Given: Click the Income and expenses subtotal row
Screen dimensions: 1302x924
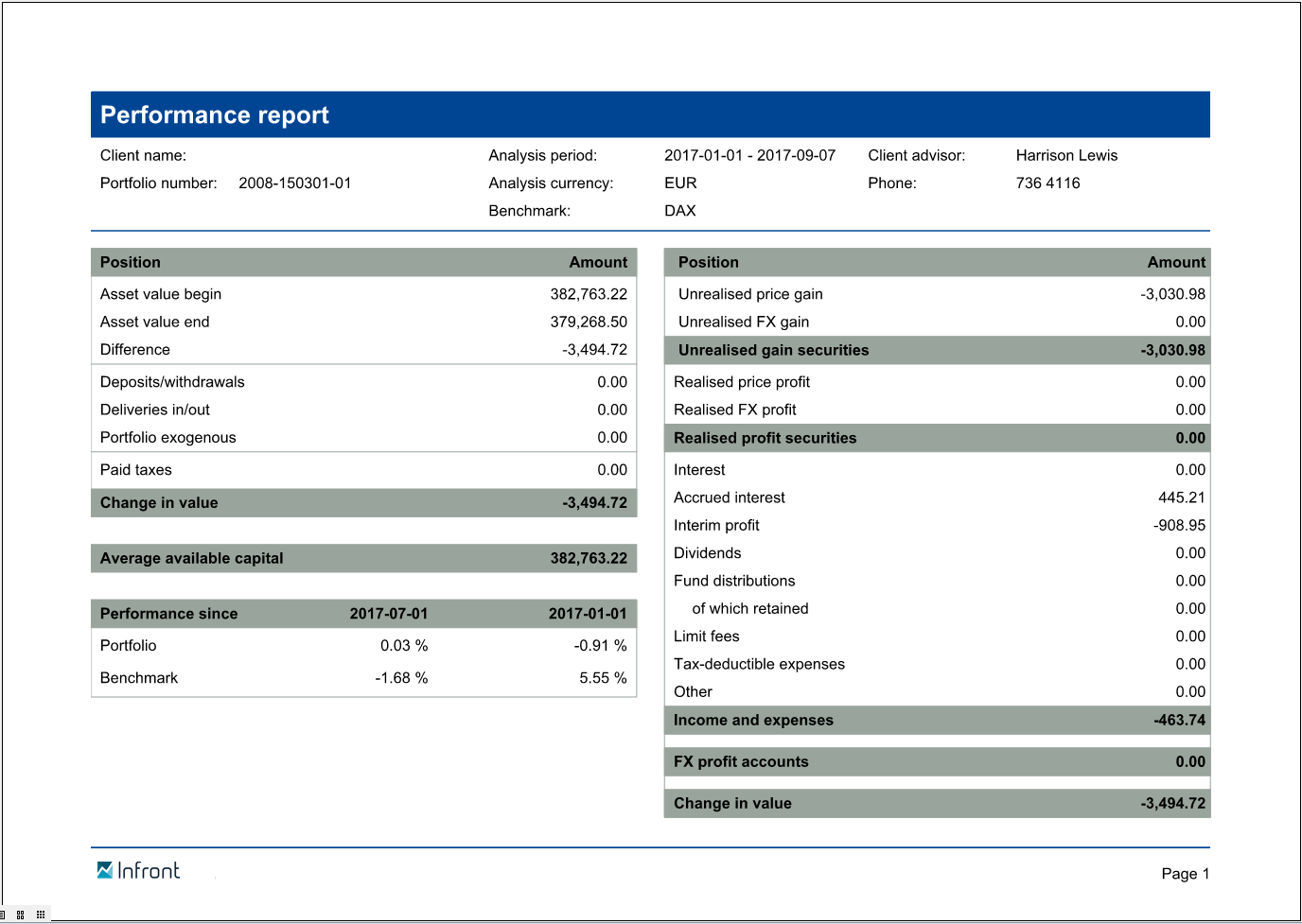Looking at the screenshot, I should click(937, 721).
